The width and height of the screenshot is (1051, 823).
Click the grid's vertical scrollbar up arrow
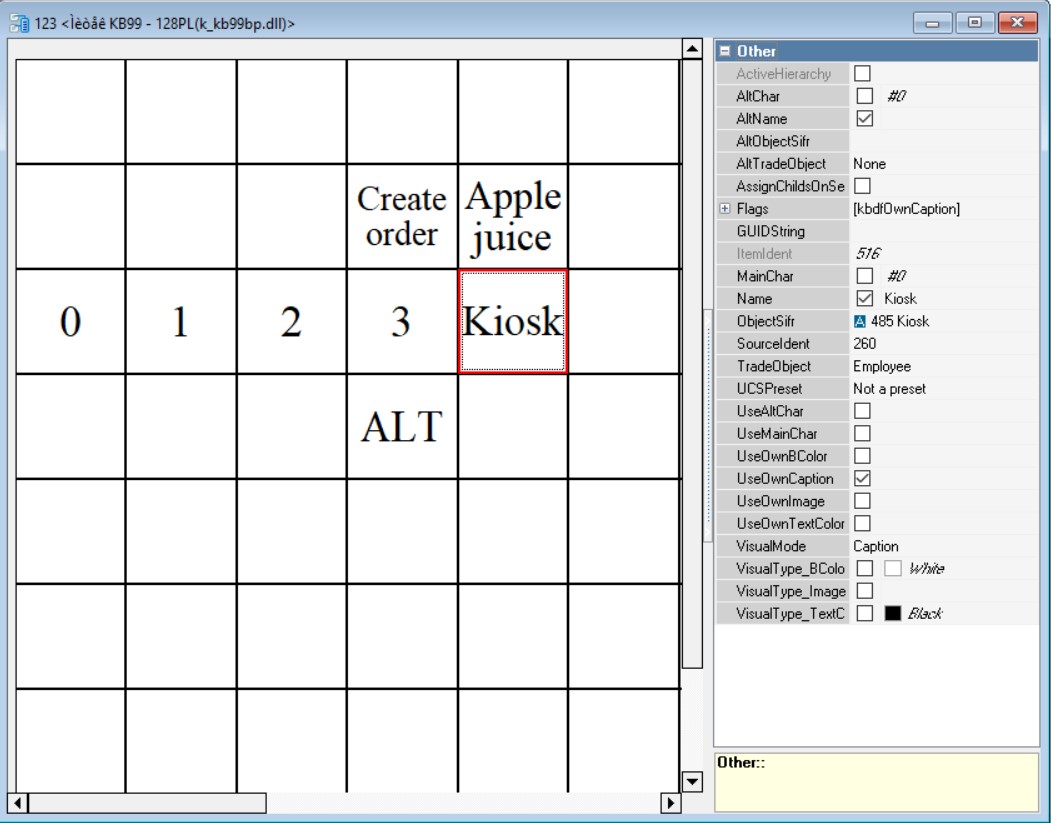pos(691,49)
